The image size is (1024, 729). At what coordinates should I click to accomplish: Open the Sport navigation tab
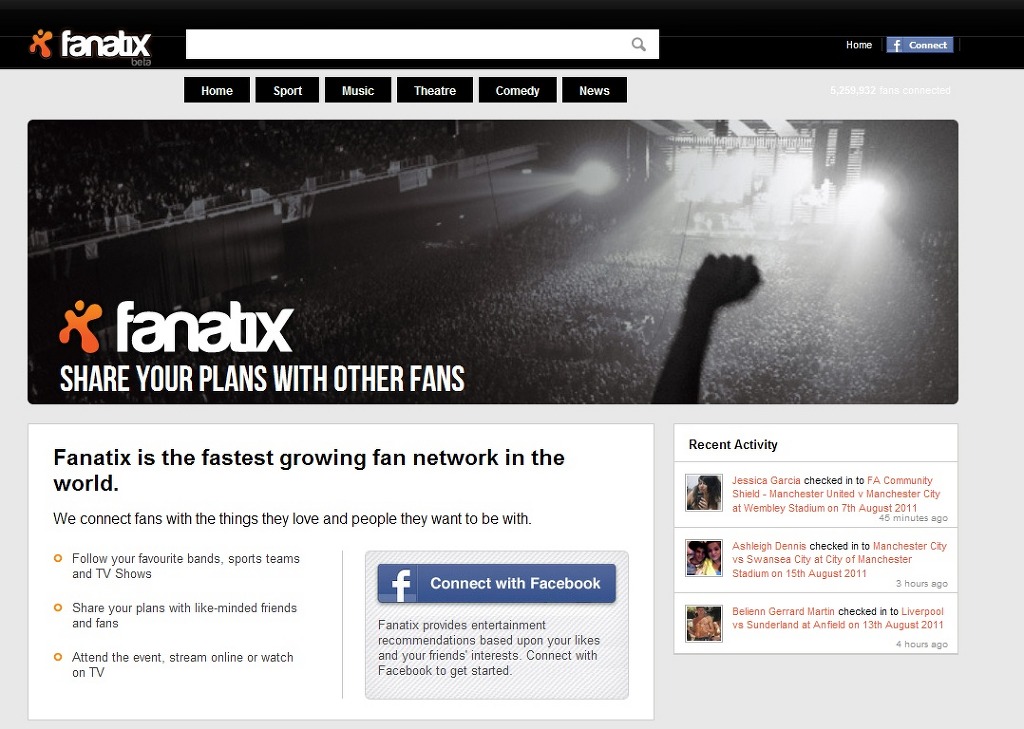click(x=287, y=90)
